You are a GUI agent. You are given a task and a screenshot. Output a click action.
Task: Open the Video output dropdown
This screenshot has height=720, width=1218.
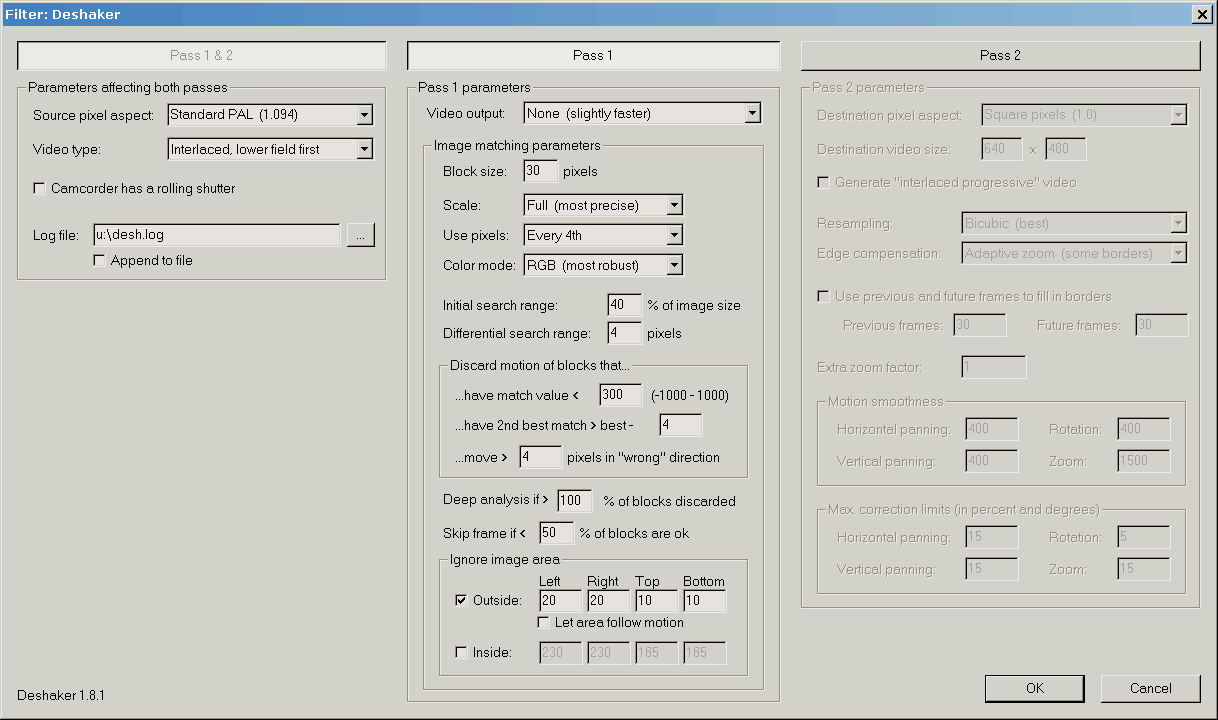(x=752, y=114)
